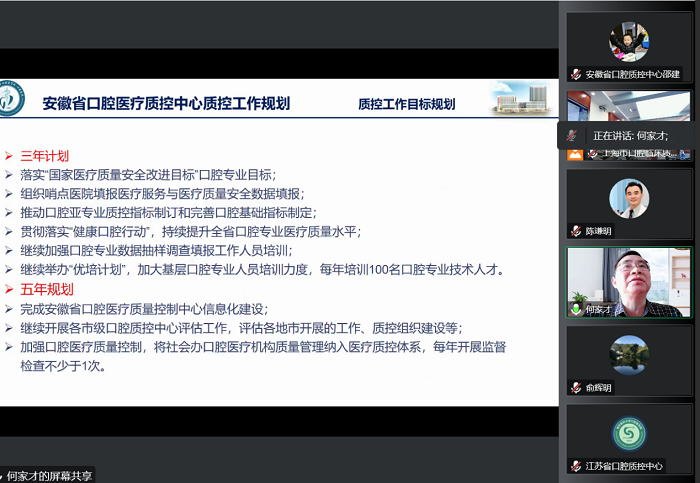This screenshot has height=483, width=700.
Task: Click mic icon in 正在讲话 speaker banner
Action: pos(572,135)
